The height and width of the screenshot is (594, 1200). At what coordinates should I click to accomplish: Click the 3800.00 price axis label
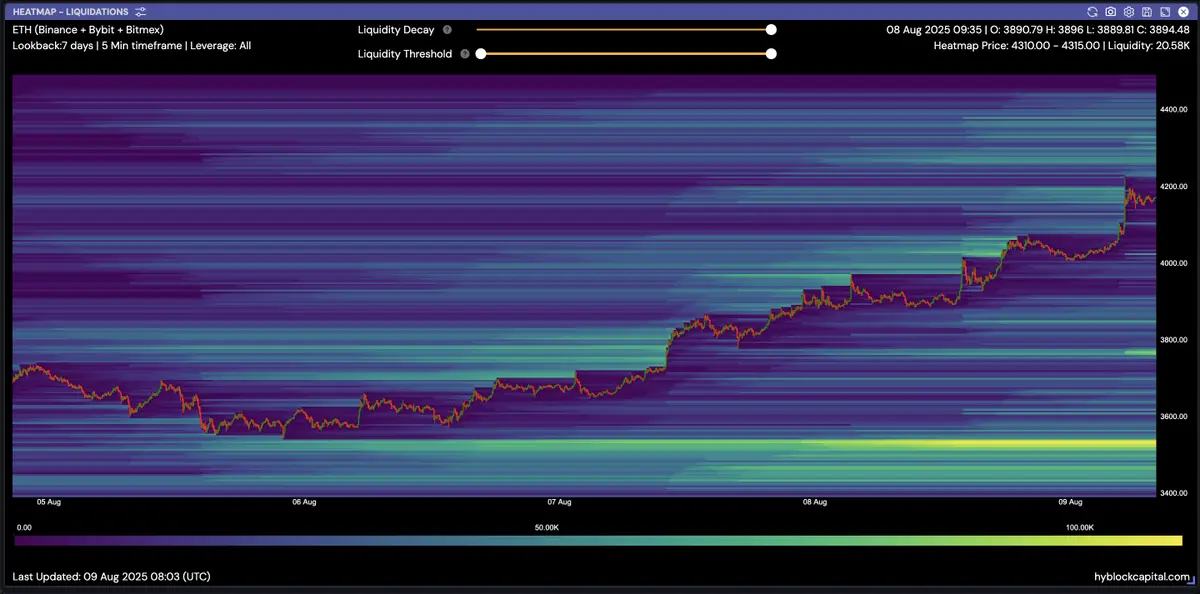click(x=1174, y=340)
